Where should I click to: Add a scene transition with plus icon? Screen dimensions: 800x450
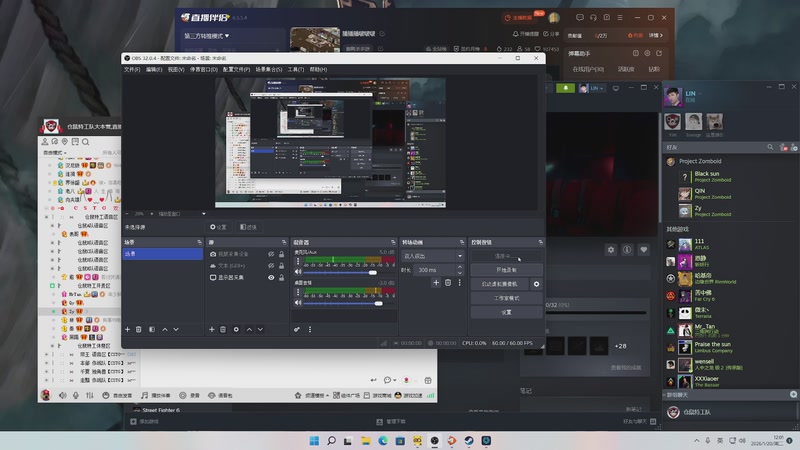pyautogui.click(x=436, y=283)
